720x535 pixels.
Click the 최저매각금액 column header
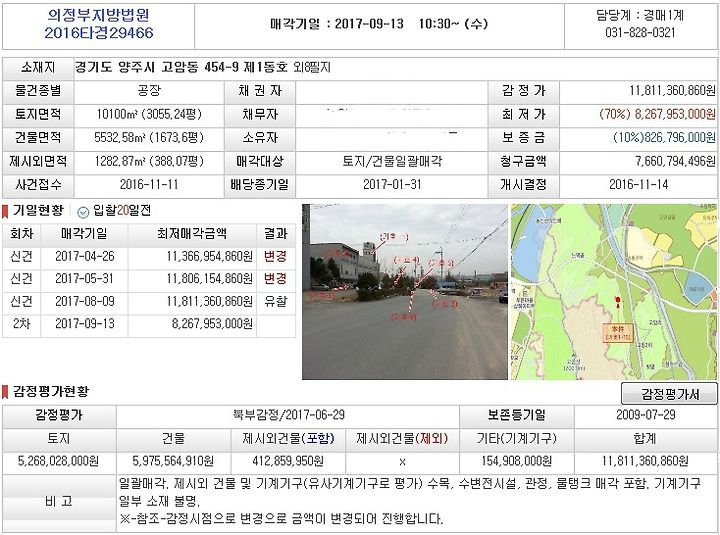point(192,234)
